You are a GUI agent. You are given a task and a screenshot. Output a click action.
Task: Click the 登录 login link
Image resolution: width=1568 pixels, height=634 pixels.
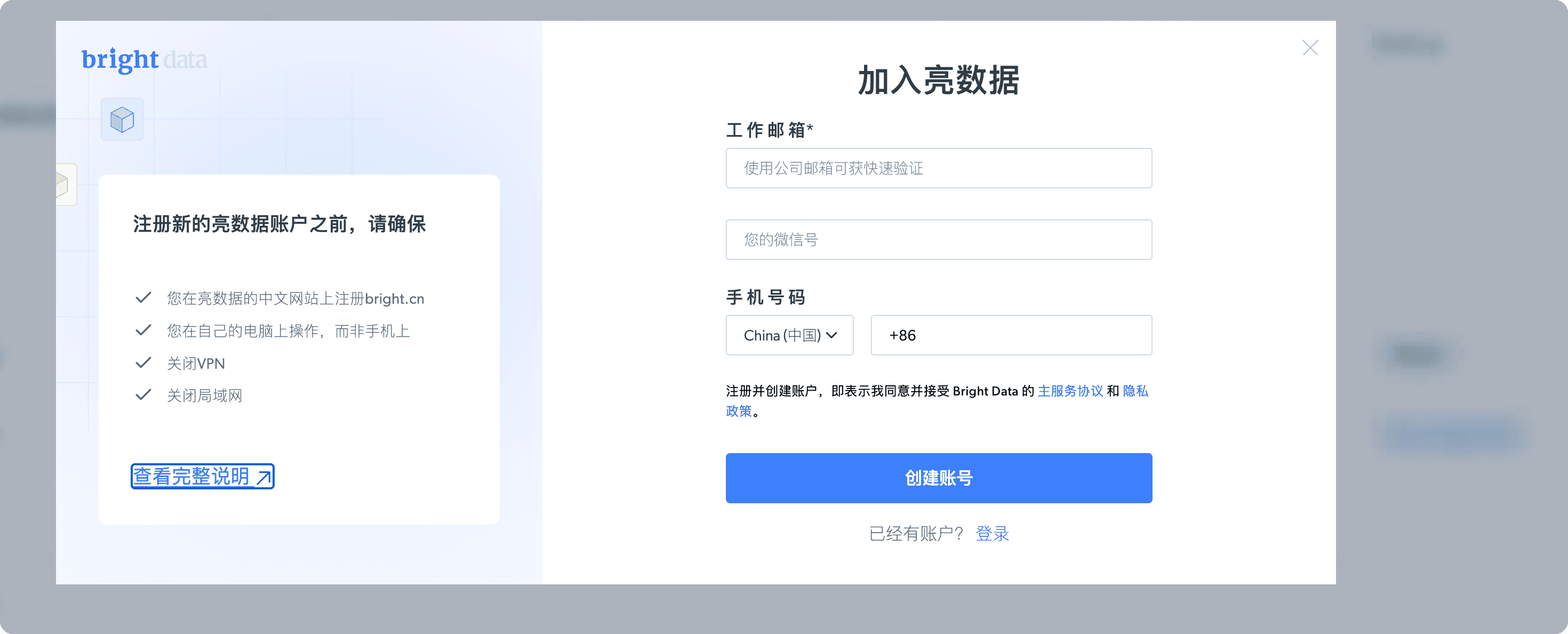point(992,534)
